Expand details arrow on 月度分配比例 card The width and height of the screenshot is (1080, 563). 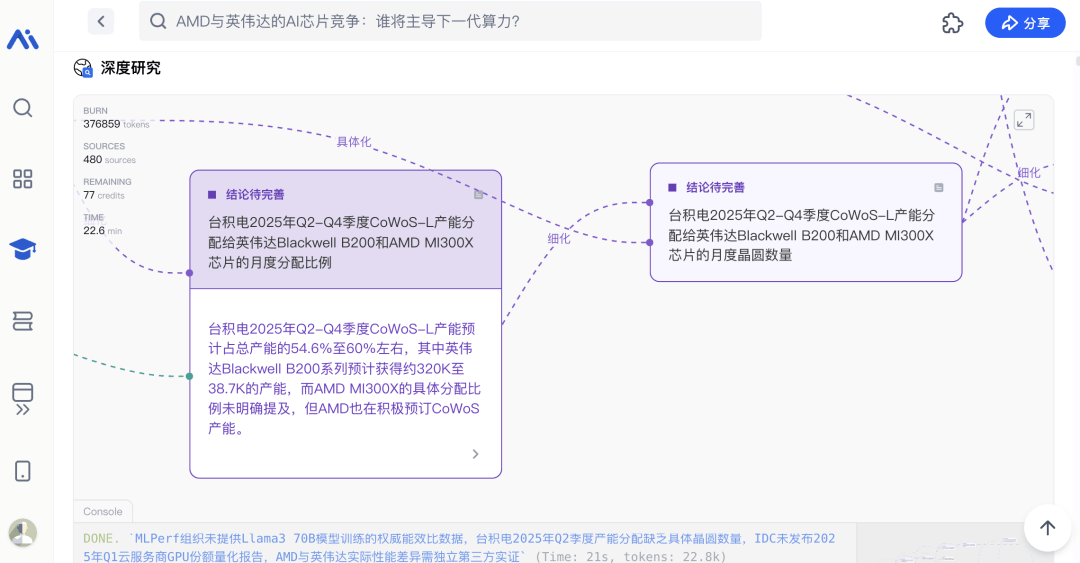tap(475, 454)
